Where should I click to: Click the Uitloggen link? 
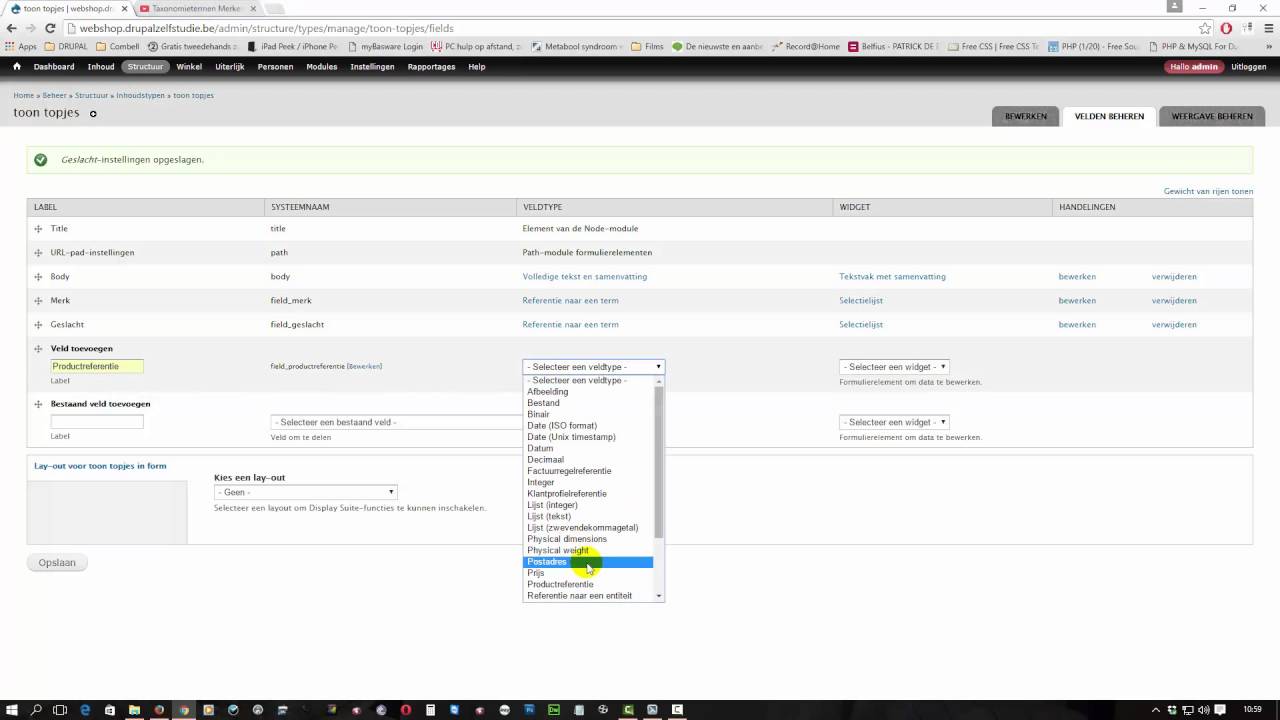click(x=1249, y=67)
